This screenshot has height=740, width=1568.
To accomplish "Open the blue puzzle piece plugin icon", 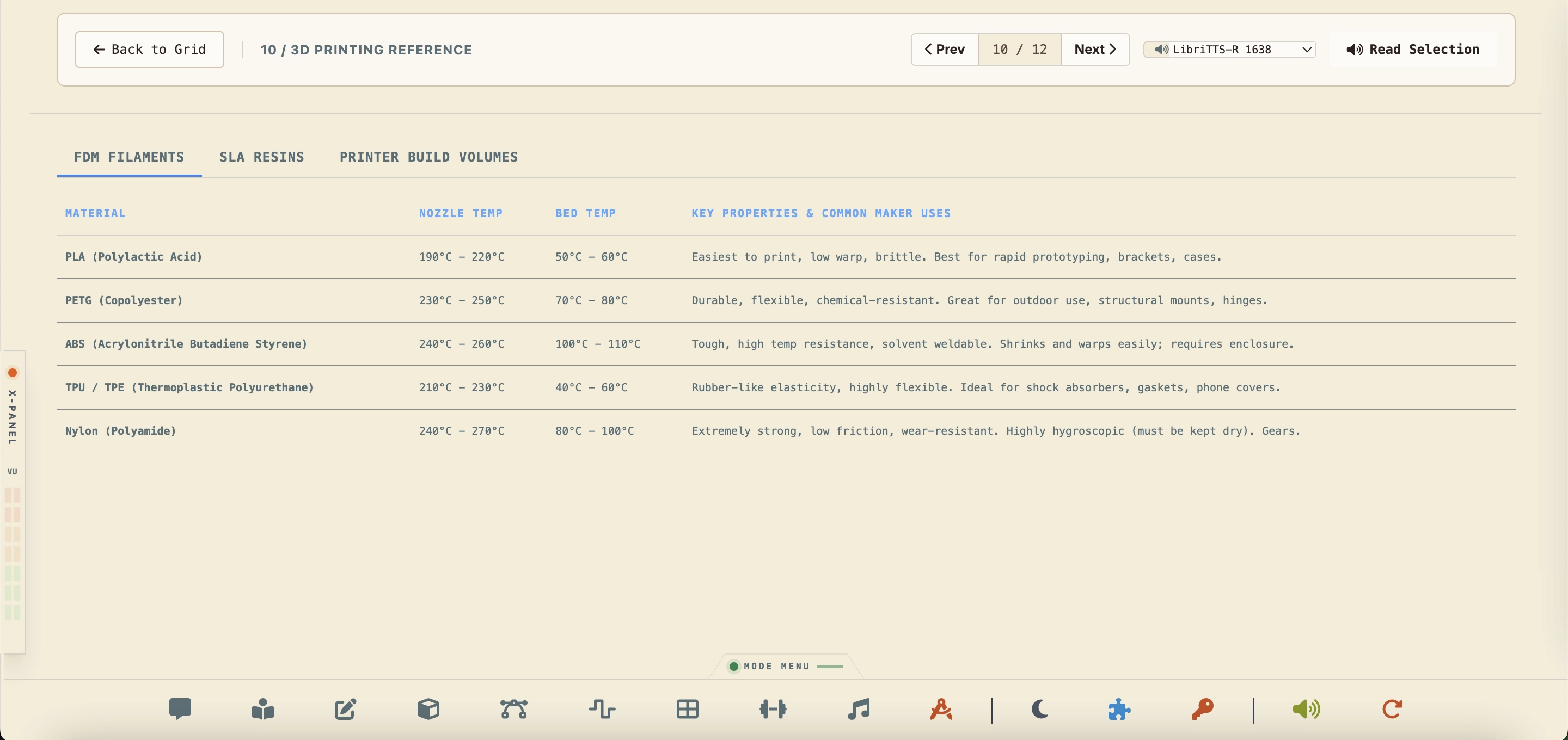I will pos(1119,709).
